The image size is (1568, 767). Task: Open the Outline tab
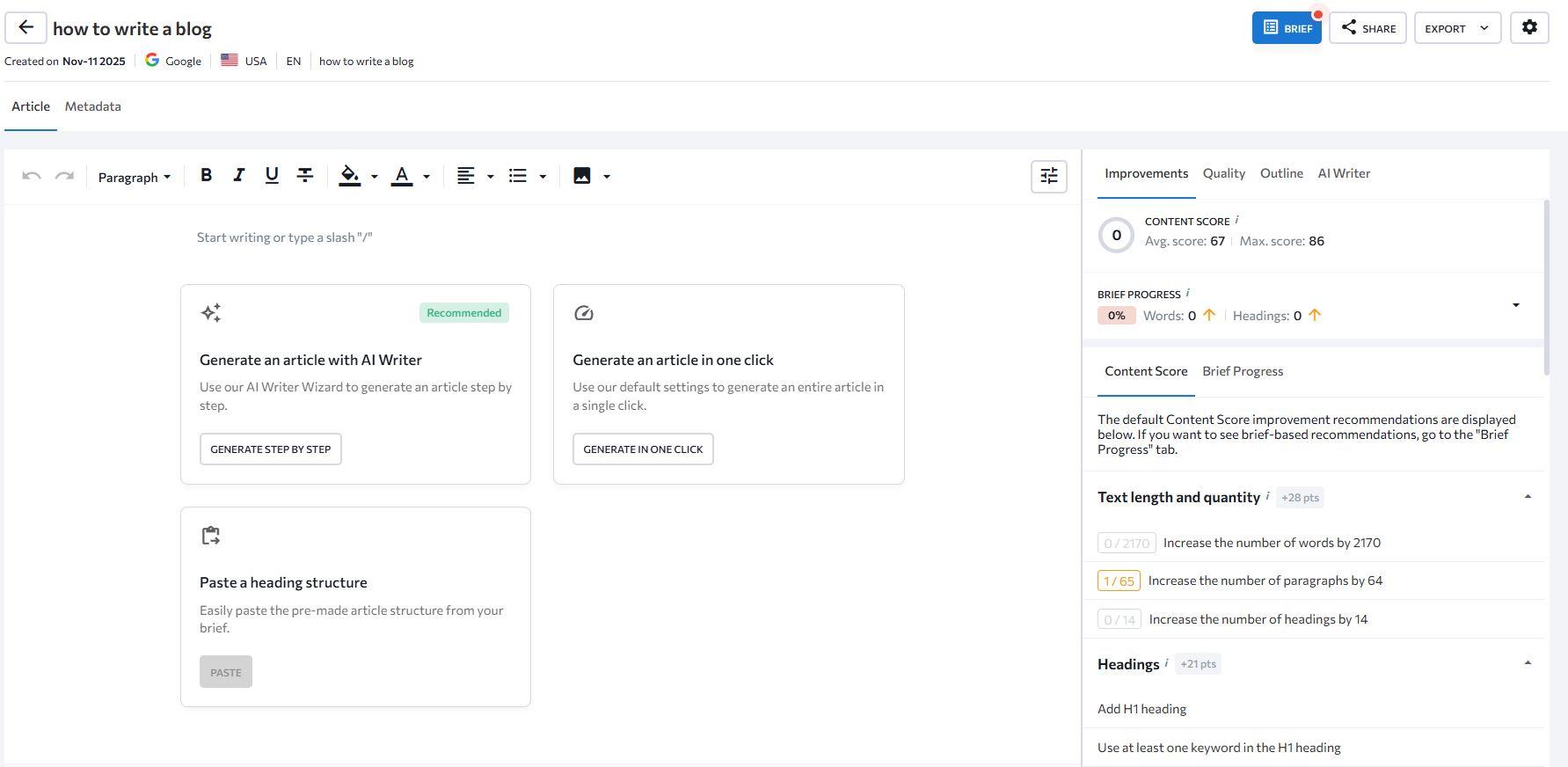pyautogui.click(x=1281, y=173)
